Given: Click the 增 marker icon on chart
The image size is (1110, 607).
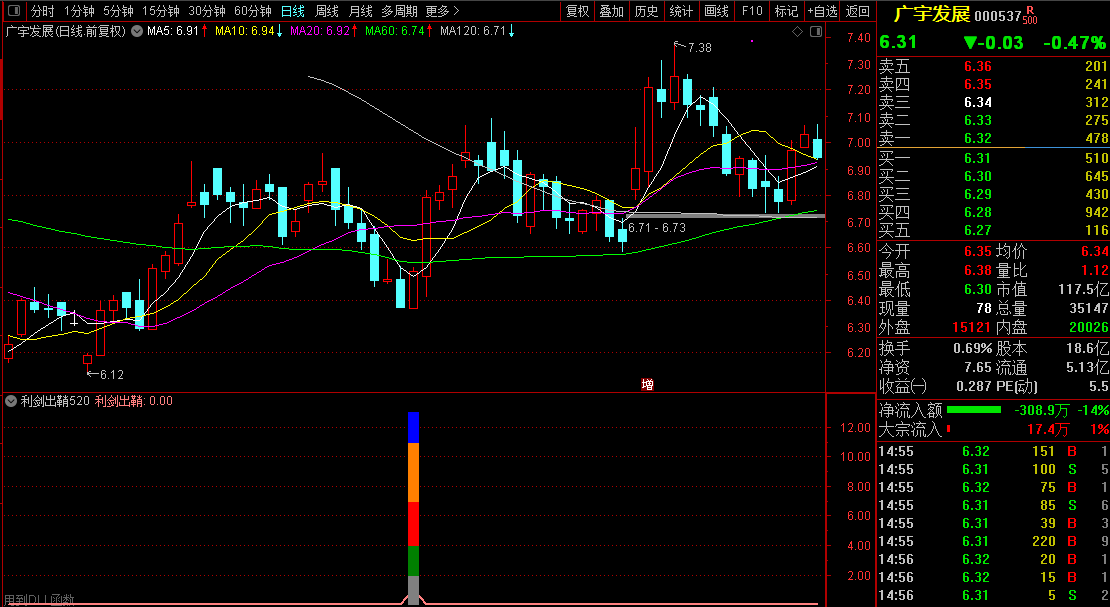Looking at the screenshot, I should (647, 384).
